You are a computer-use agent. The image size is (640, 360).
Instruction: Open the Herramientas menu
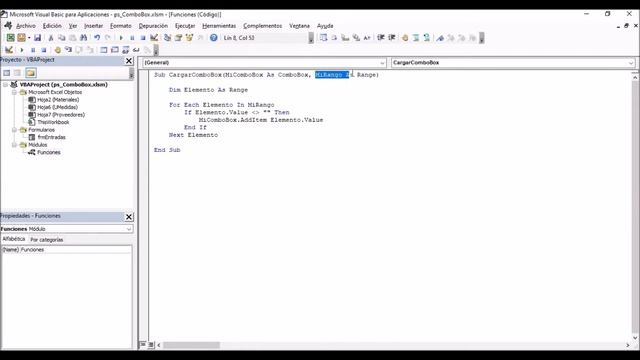pyautogui.click(x=219, y=26)
